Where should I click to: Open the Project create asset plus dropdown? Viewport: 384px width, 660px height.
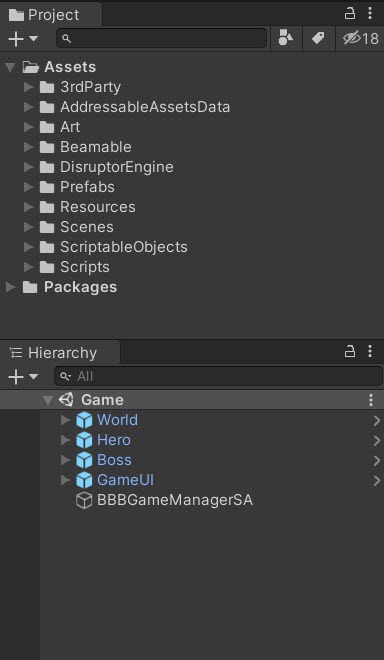coord(23,39)
